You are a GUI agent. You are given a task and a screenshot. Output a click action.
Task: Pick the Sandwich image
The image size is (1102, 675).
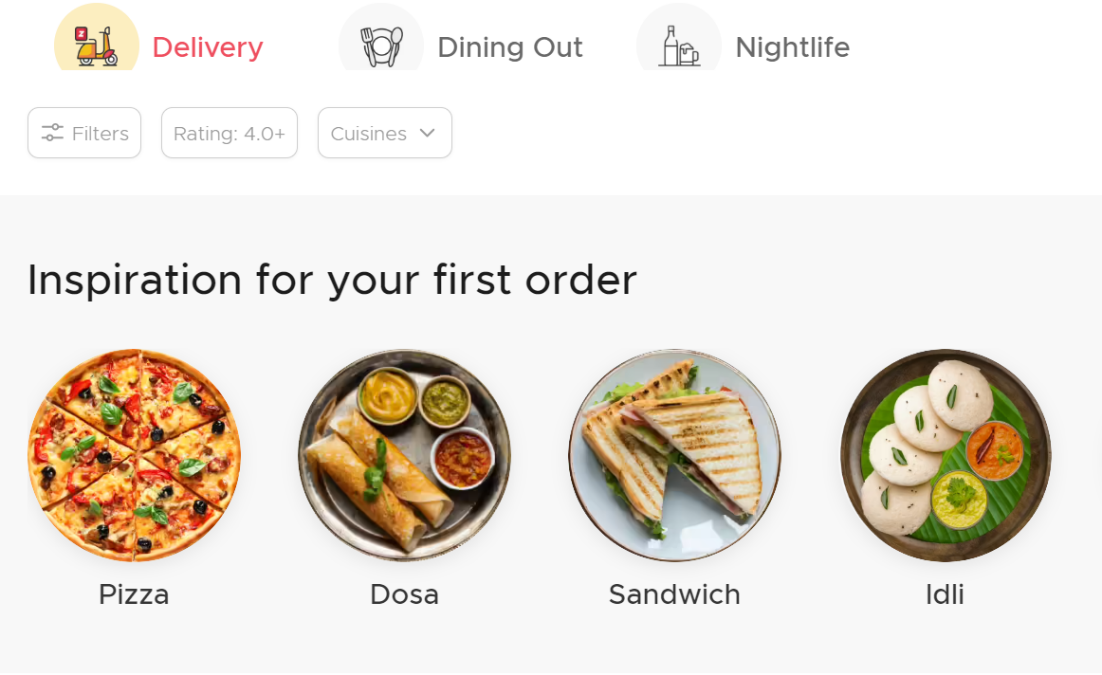click(x=675, y=455)
